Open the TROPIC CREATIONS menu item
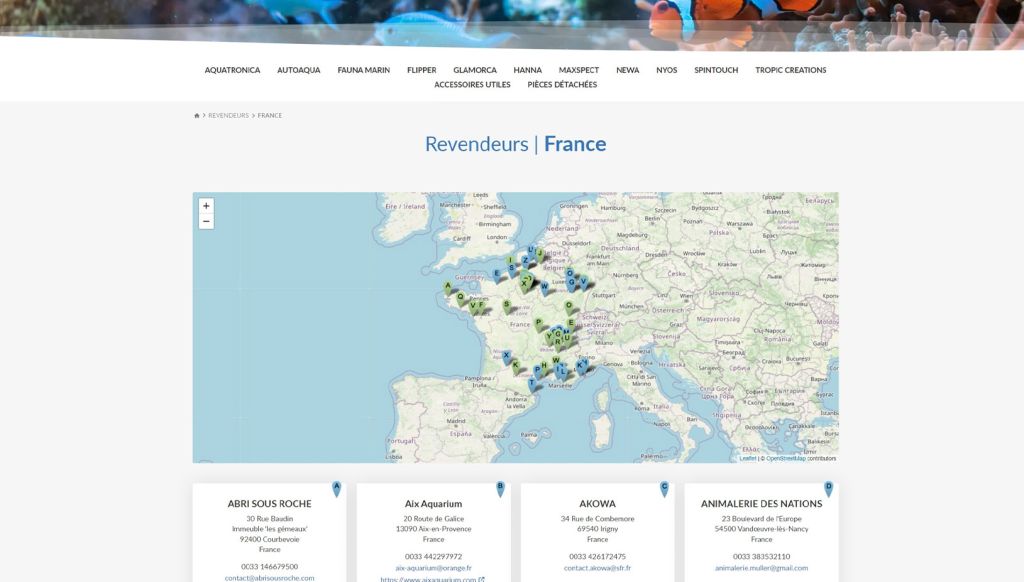The height and width of the screenshot is (582, 1024). click(791, 70)
